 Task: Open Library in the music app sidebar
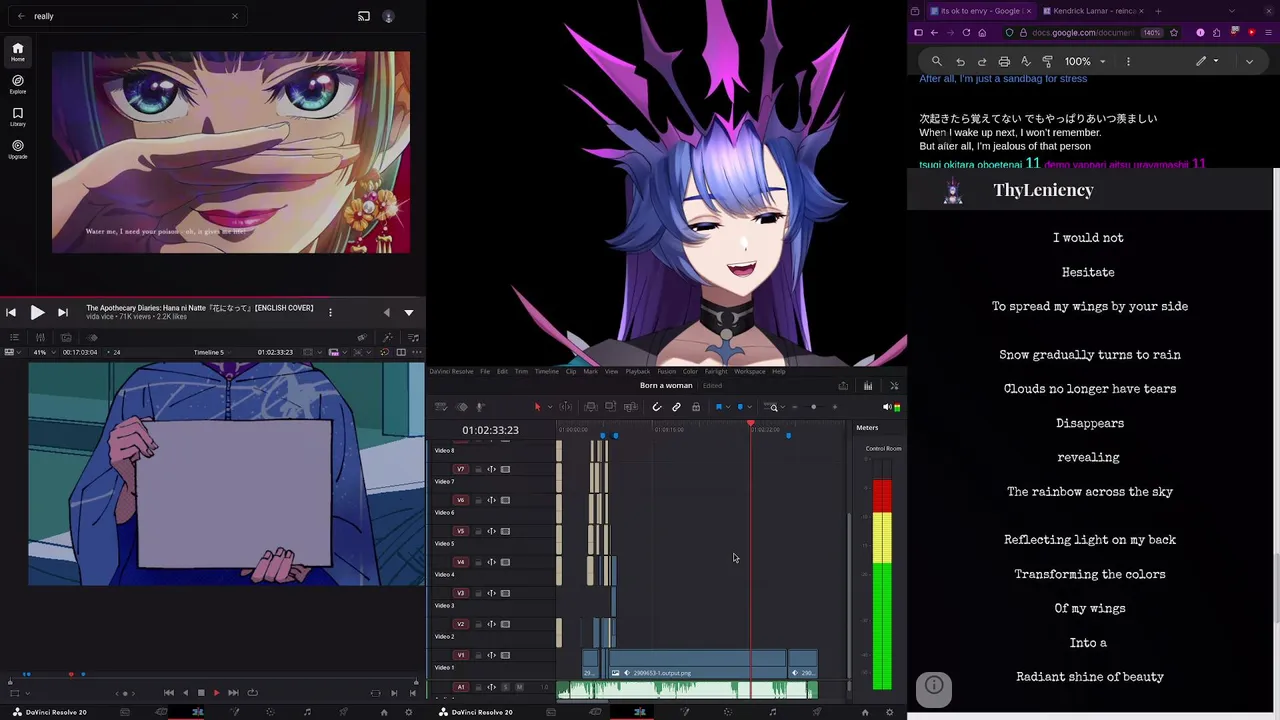(17, 116)
